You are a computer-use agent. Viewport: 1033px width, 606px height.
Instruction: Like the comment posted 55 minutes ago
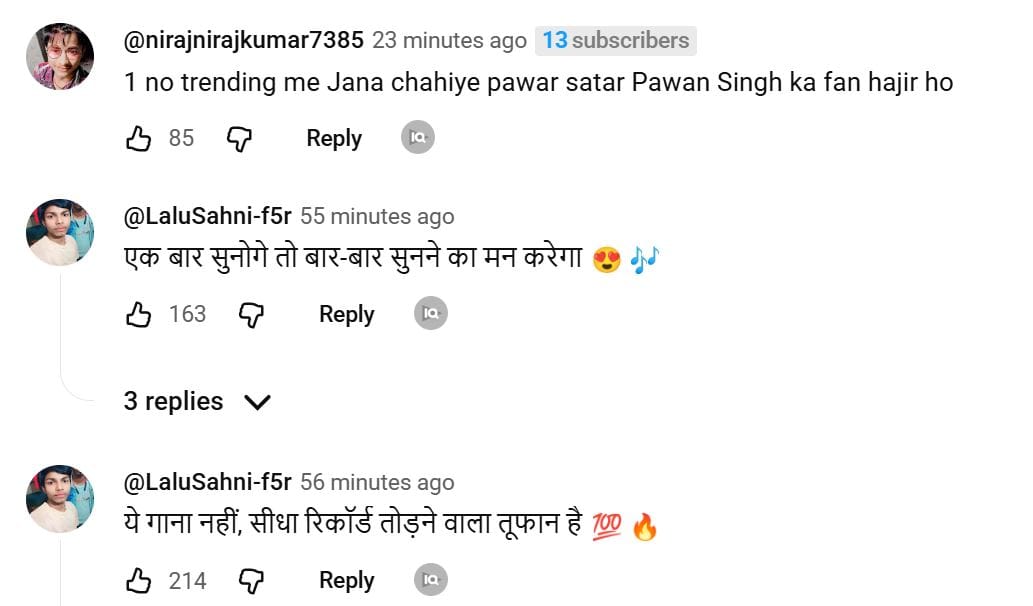pyautogui.click(x=138, y=315)
